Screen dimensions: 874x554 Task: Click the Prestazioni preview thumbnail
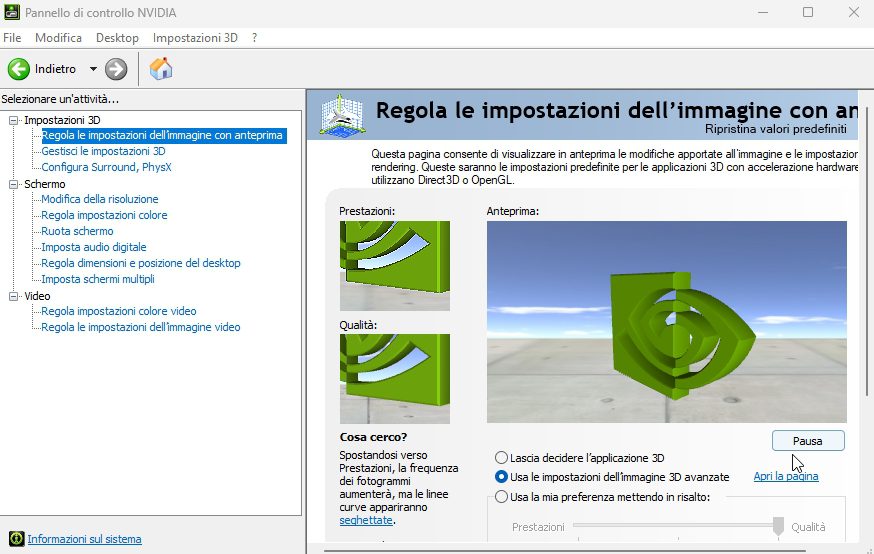(x=395, y=265)
